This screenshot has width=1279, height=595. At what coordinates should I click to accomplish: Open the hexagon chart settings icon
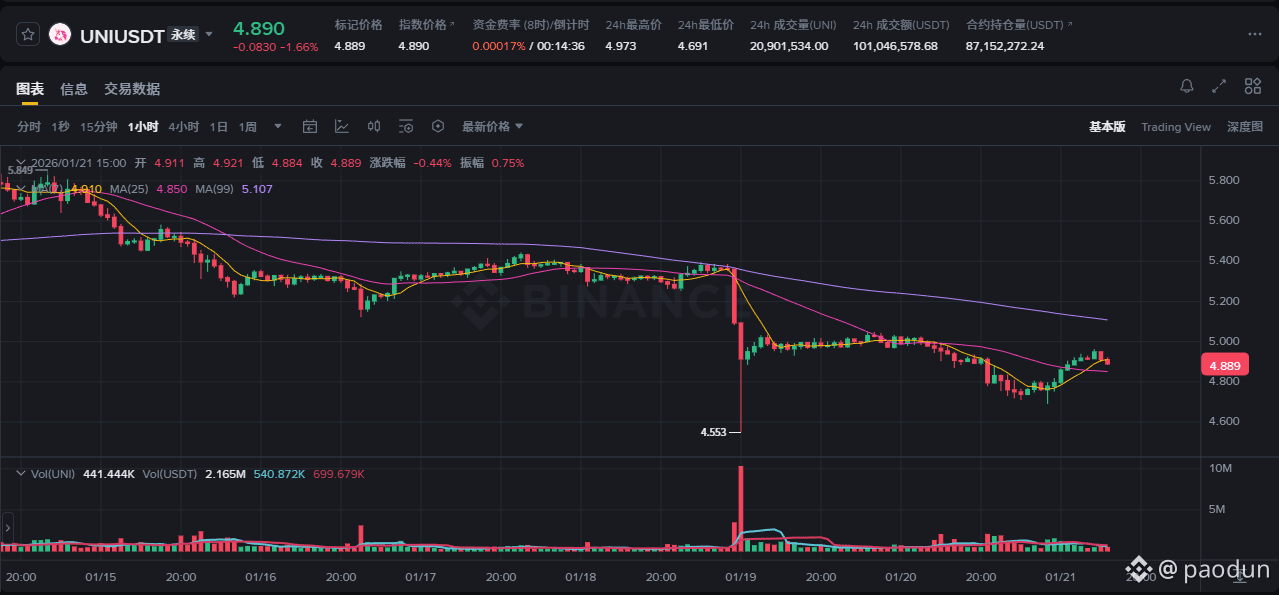pyautogui.click(x=438, y=127)
